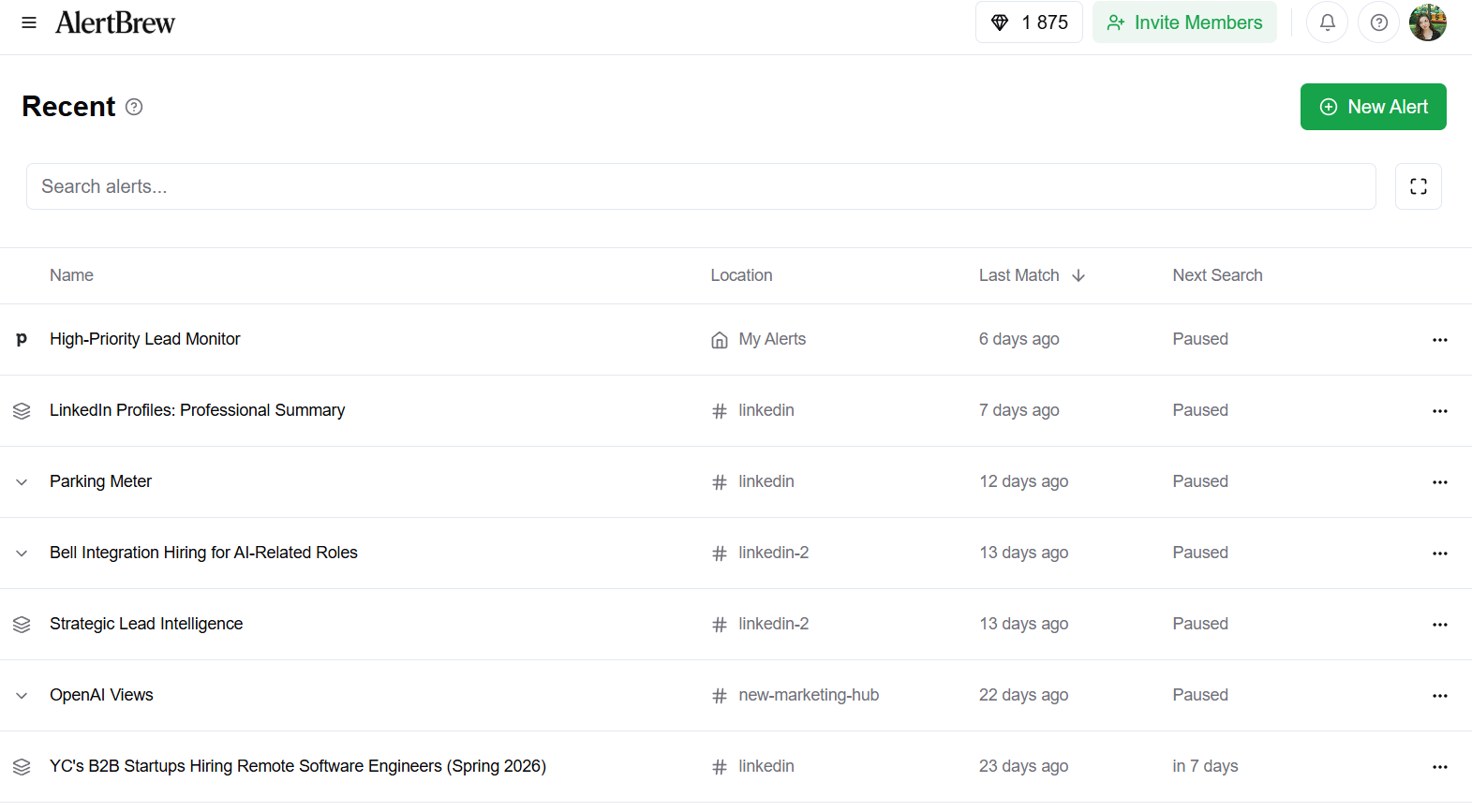Click '6 days ago' last match cell
The width and height of the screenshot is (1472, 812).
[1019, 339]
